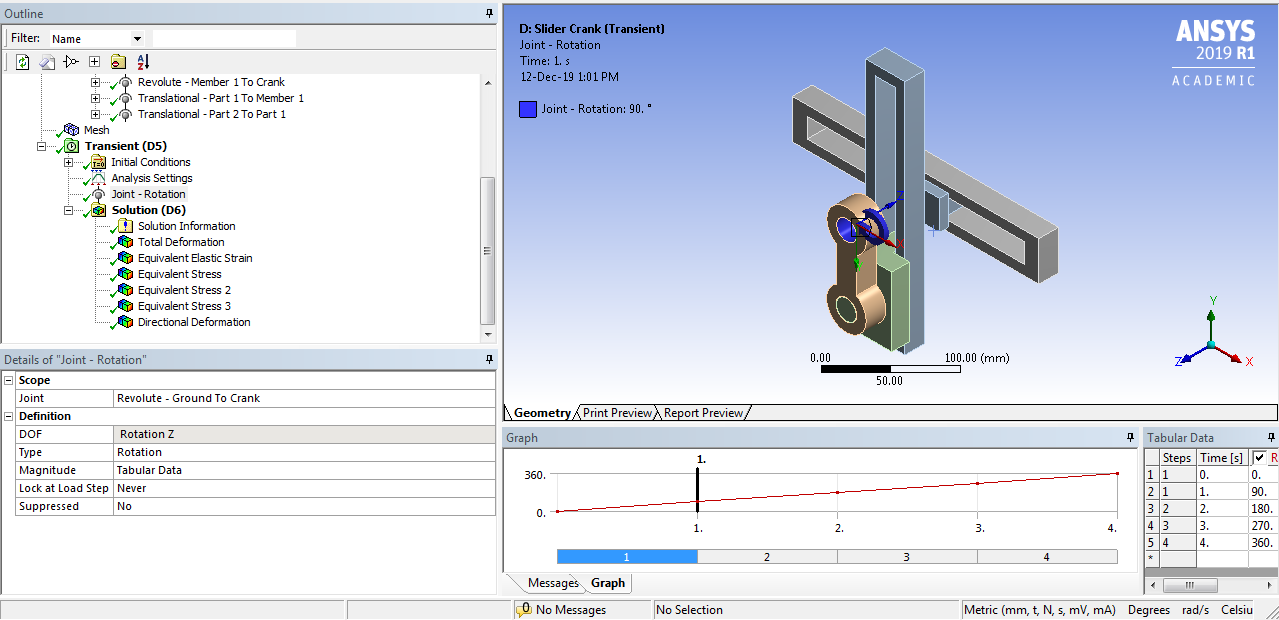Click the No Messages status bar icon

(524, 608)
